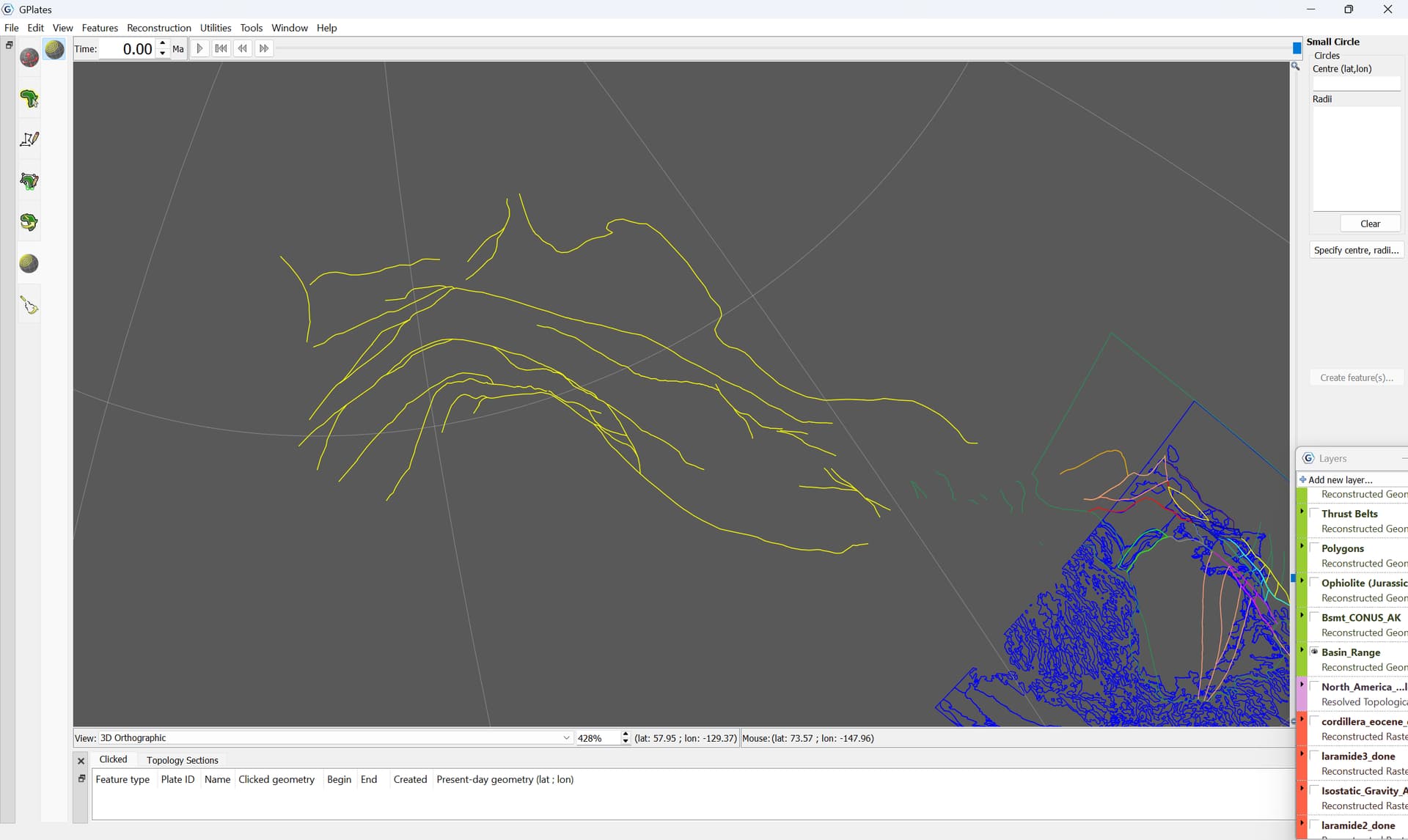The height and width of the screenshot is (840, 1408).
Task: Expand the Bsmt_CONUS_AK layer options
Action: pos(1302,614)
